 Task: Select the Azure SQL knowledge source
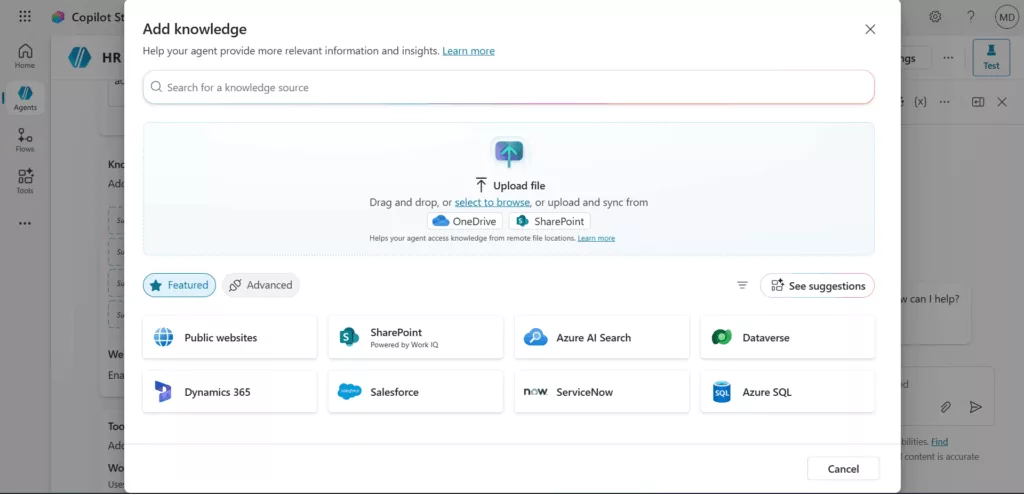(x=788, y=391)
